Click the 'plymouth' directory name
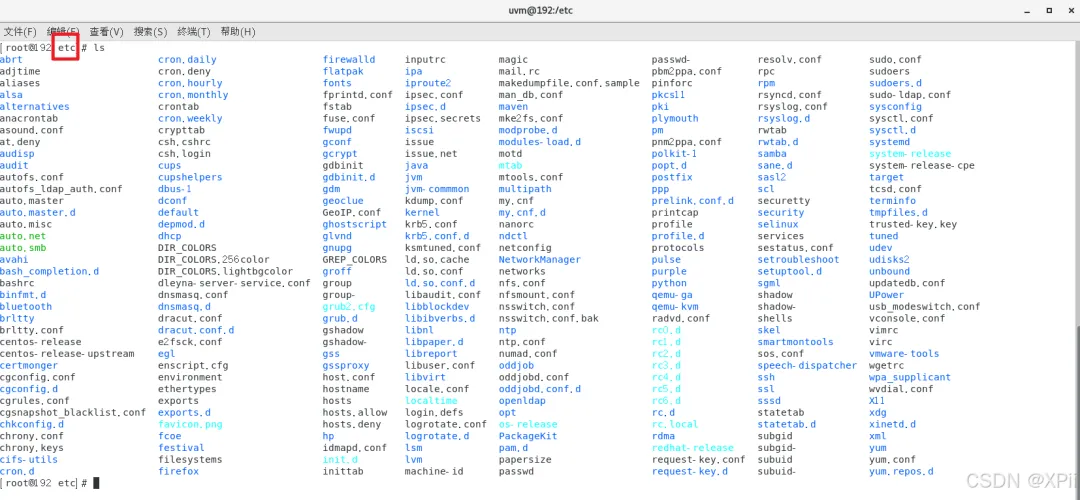 (675, 118)
